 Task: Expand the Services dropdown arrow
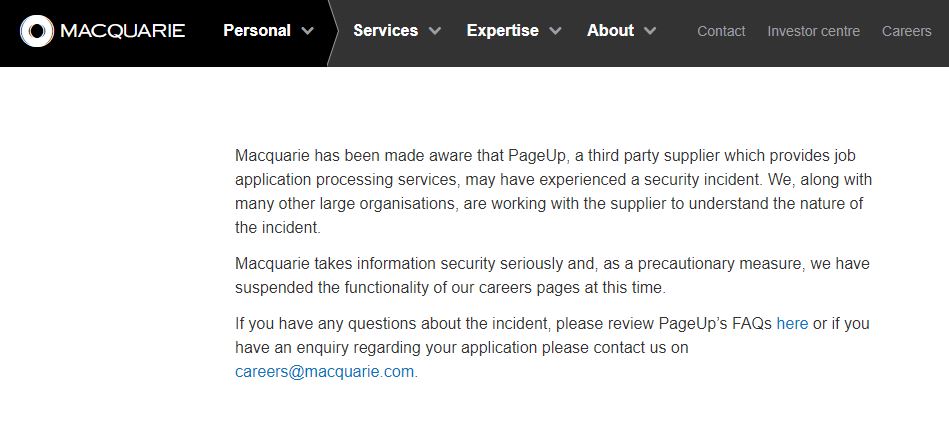(x=435, y=31)
